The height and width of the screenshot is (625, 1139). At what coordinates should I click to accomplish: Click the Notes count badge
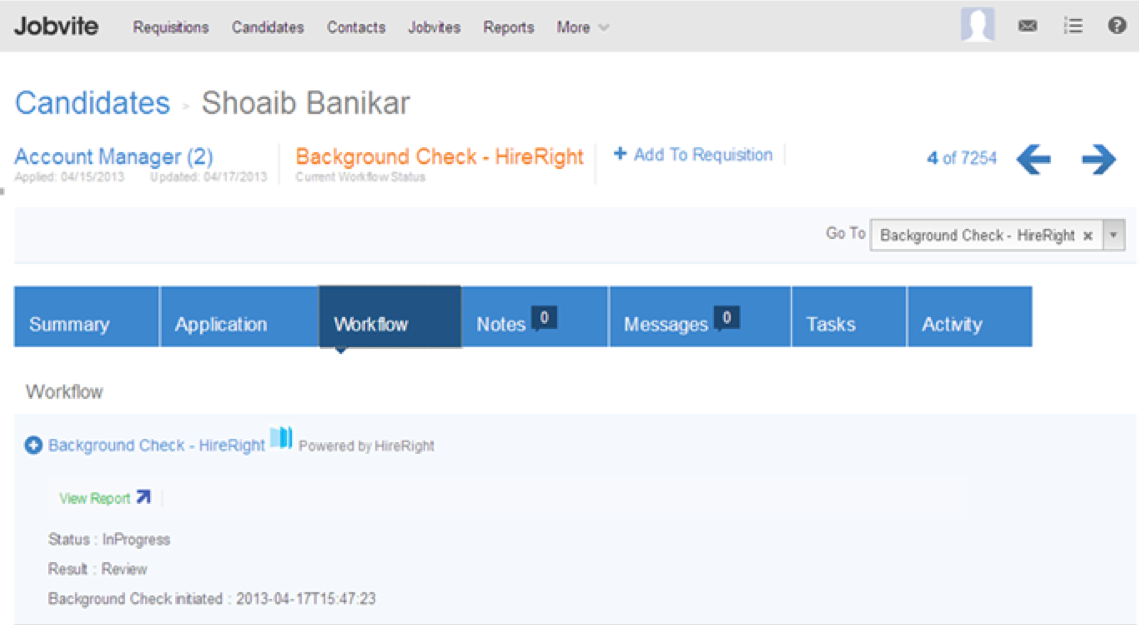544,318
